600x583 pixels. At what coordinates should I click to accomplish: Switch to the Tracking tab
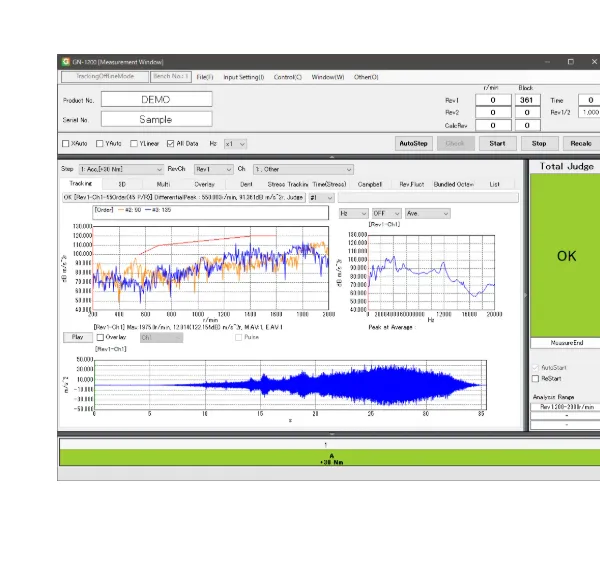click(81, 184)
